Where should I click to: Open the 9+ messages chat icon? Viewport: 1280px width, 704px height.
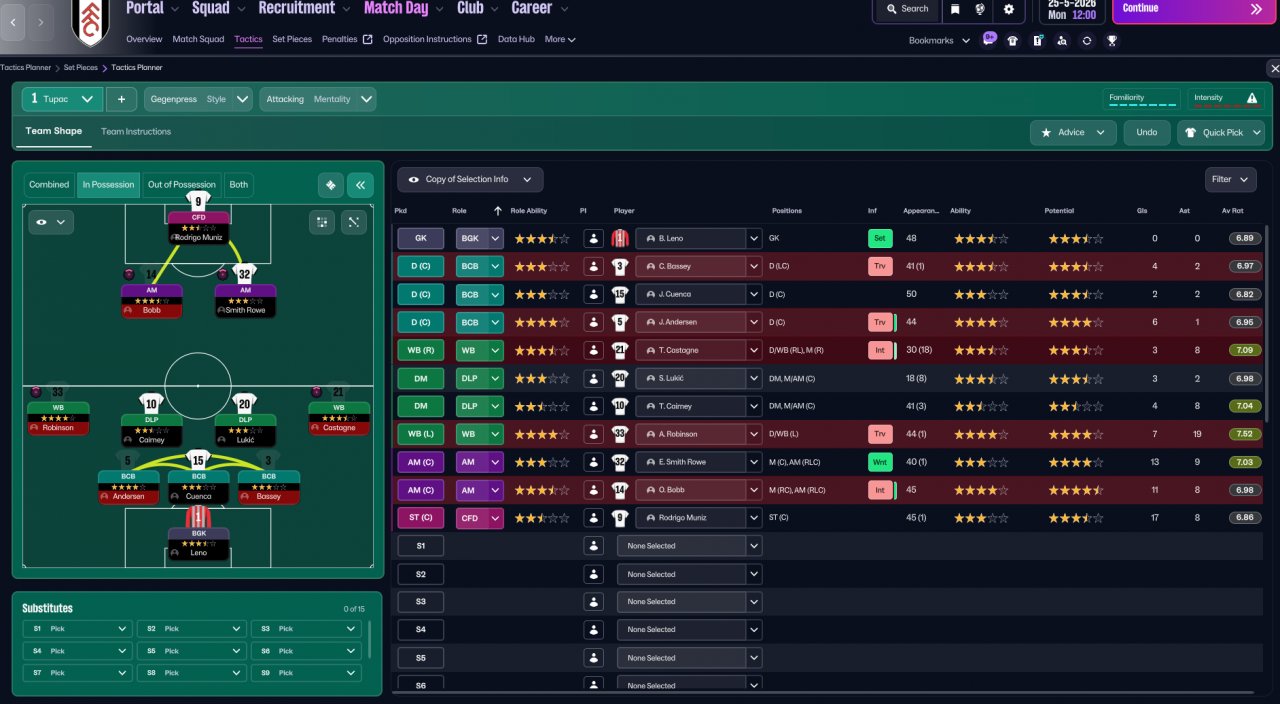989,39
